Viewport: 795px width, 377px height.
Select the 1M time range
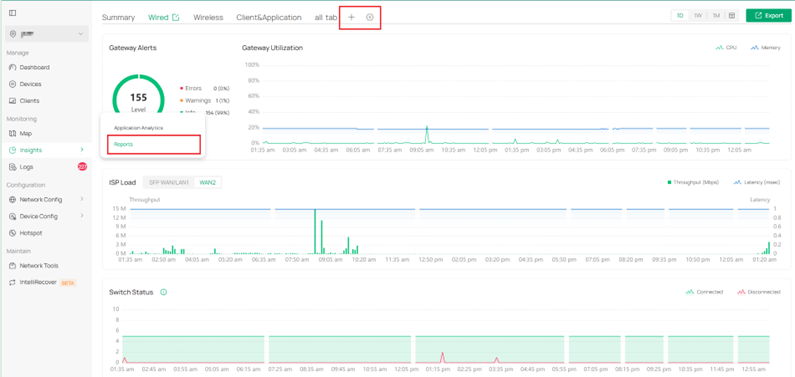[x=716, y=16]
